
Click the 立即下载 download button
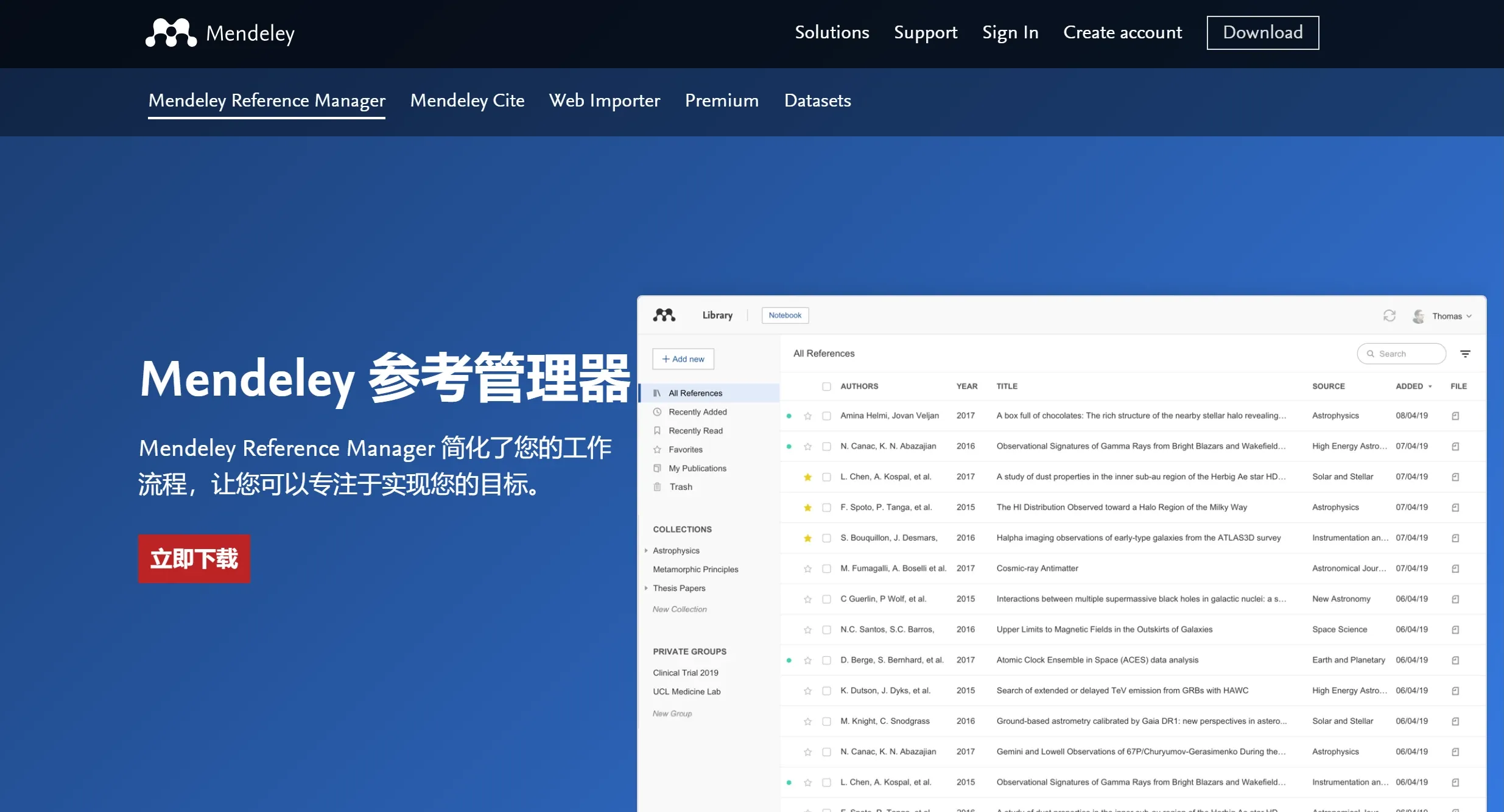tap(194, 558)
